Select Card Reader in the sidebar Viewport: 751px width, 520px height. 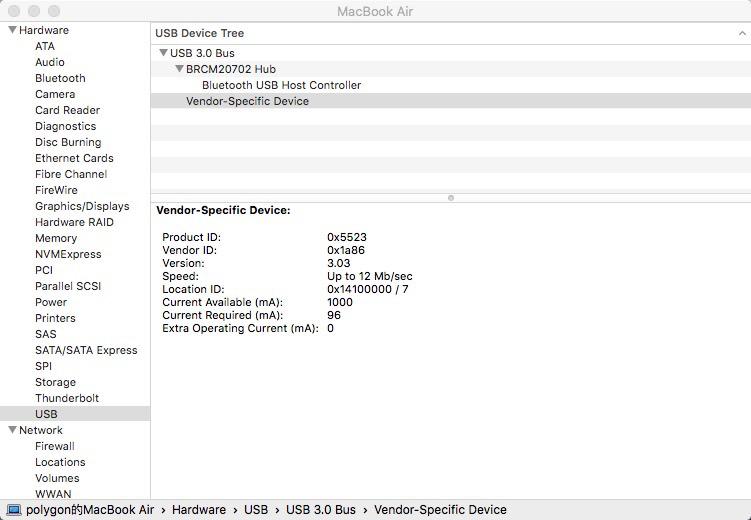[x=68, y=110]
